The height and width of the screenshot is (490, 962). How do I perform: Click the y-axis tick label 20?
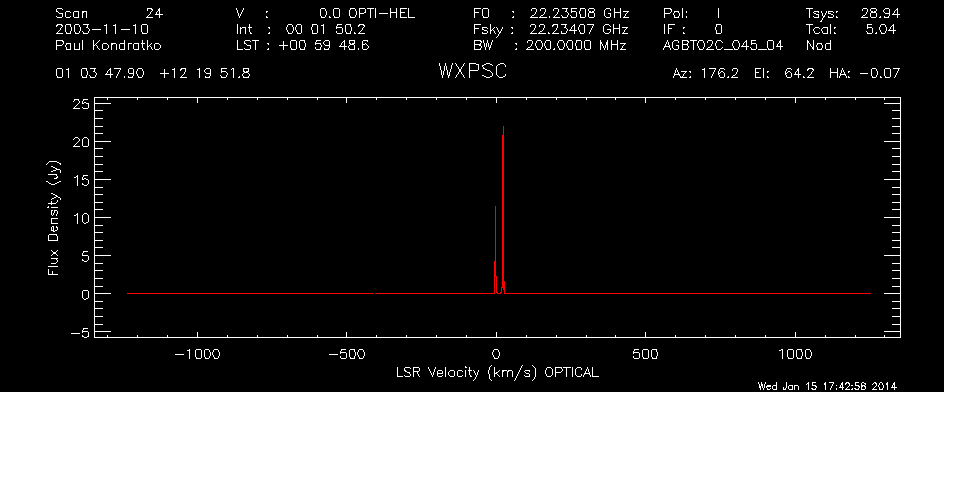pyautogui.click(x=82, y=142)
